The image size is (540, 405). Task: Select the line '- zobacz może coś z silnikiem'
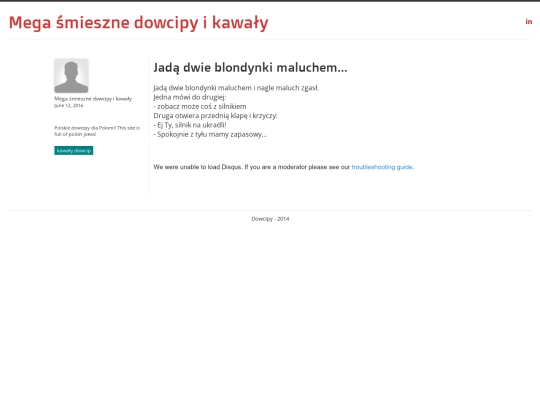(x=200, y=106)
